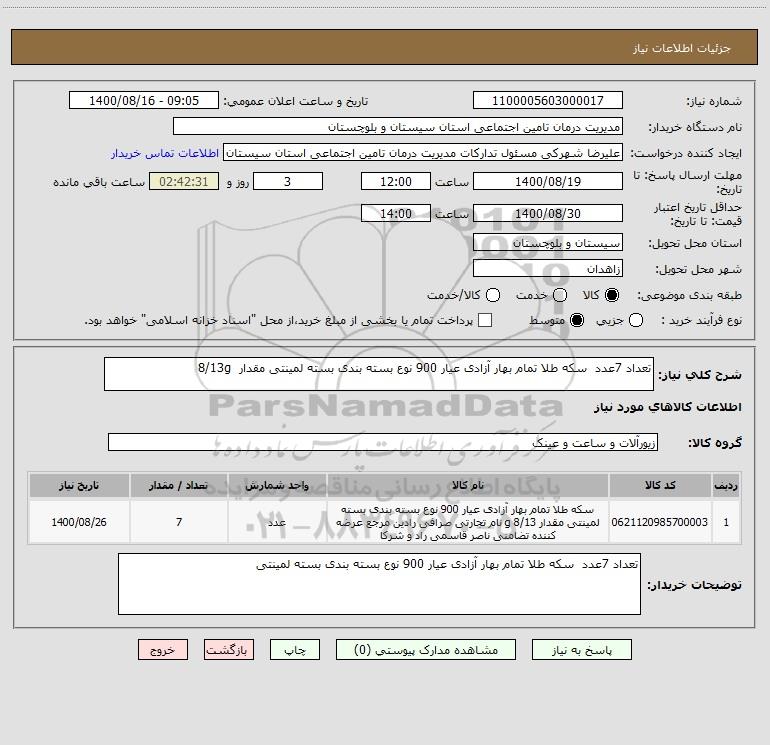Click the نام کالا column header

pos(468,485)
